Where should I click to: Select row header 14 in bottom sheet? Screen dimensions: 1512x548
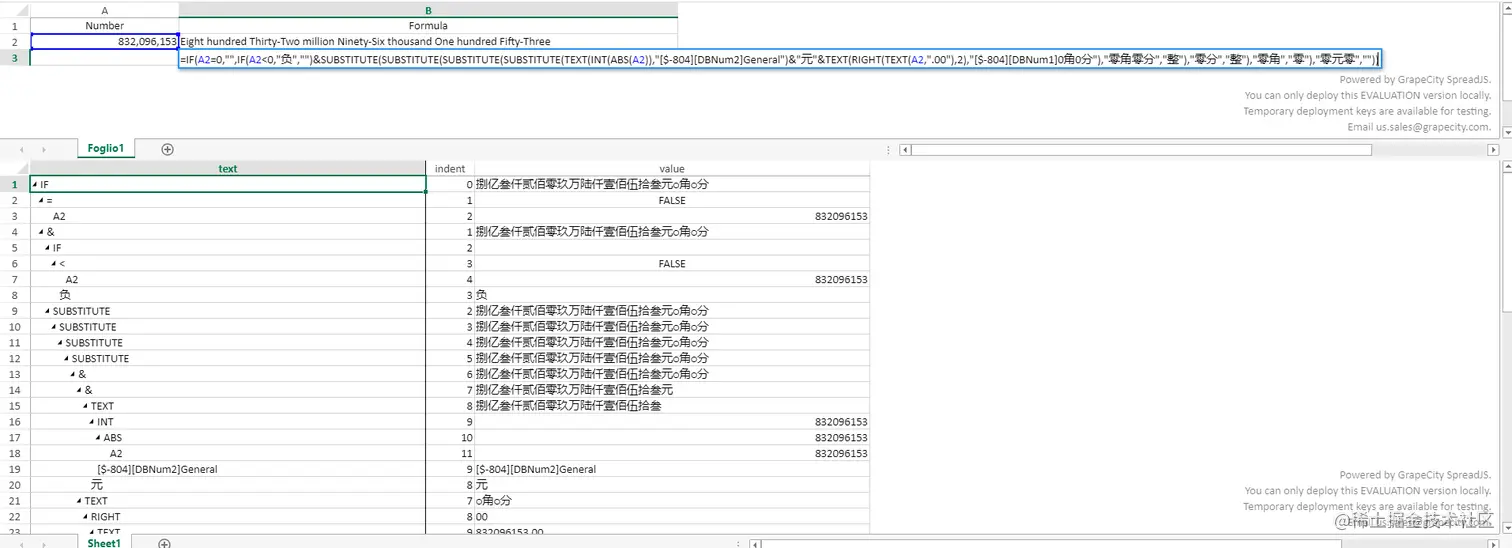[x=15, y=390]
